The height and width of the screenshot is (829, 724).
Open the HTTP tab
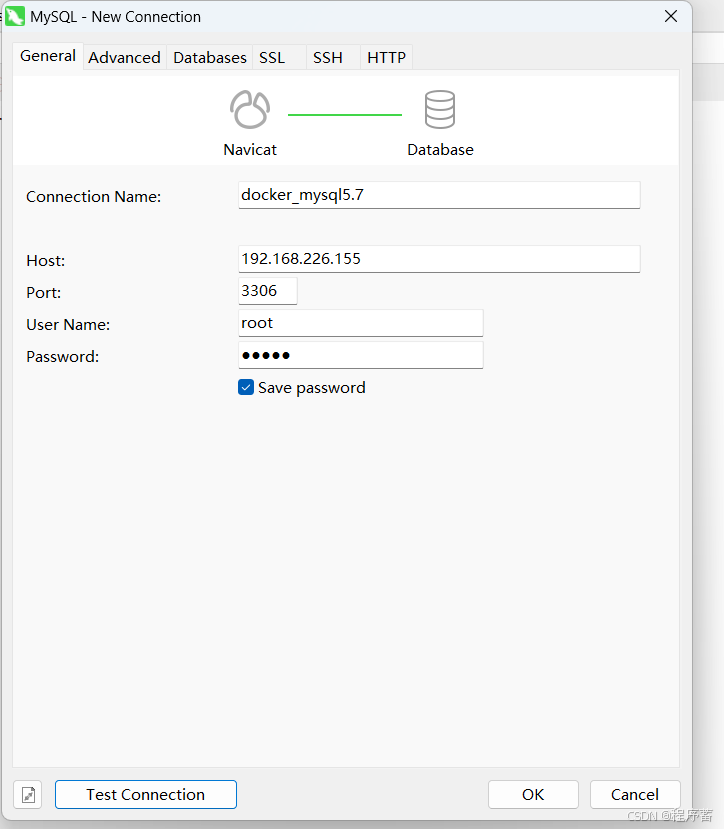pos(386,58)
